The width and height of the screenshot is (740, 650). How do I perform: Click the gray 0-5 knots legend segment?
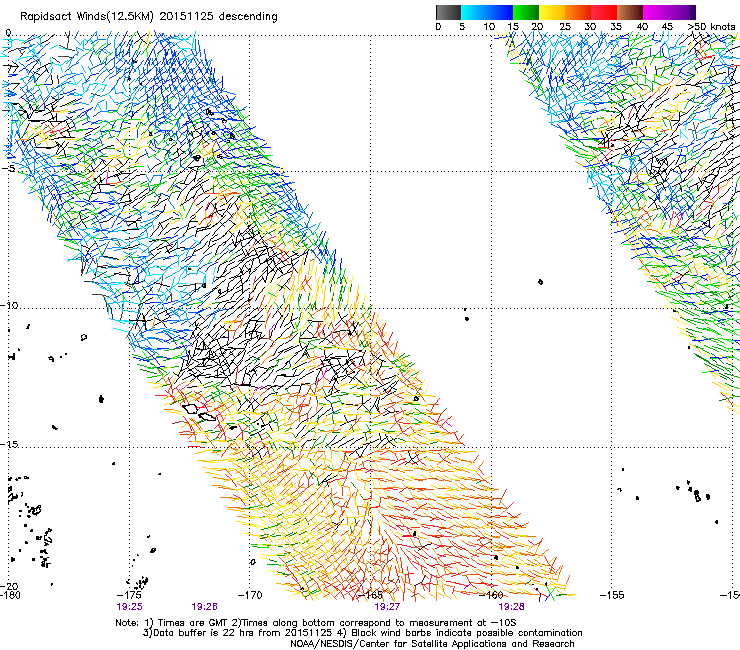[448, 12]
